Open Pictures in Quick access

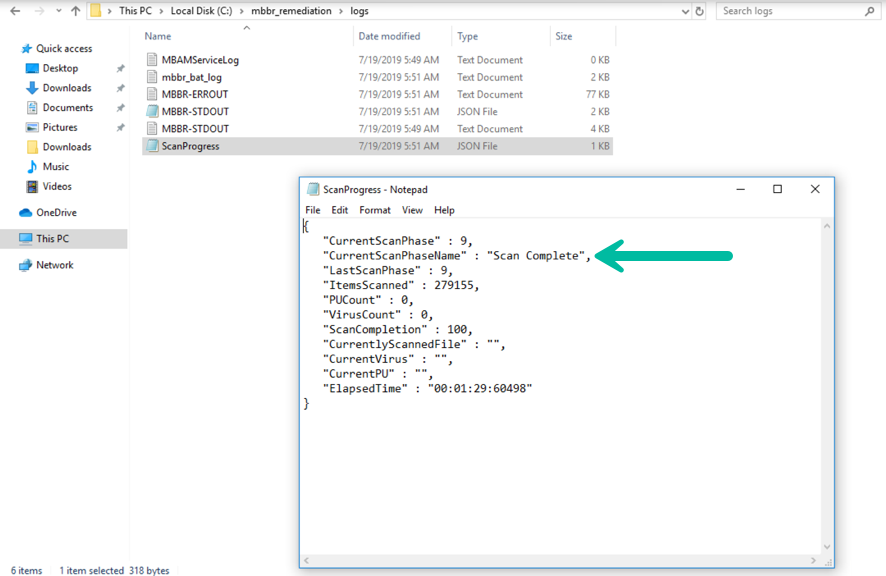pyautogui.click(x=60, y=127)
